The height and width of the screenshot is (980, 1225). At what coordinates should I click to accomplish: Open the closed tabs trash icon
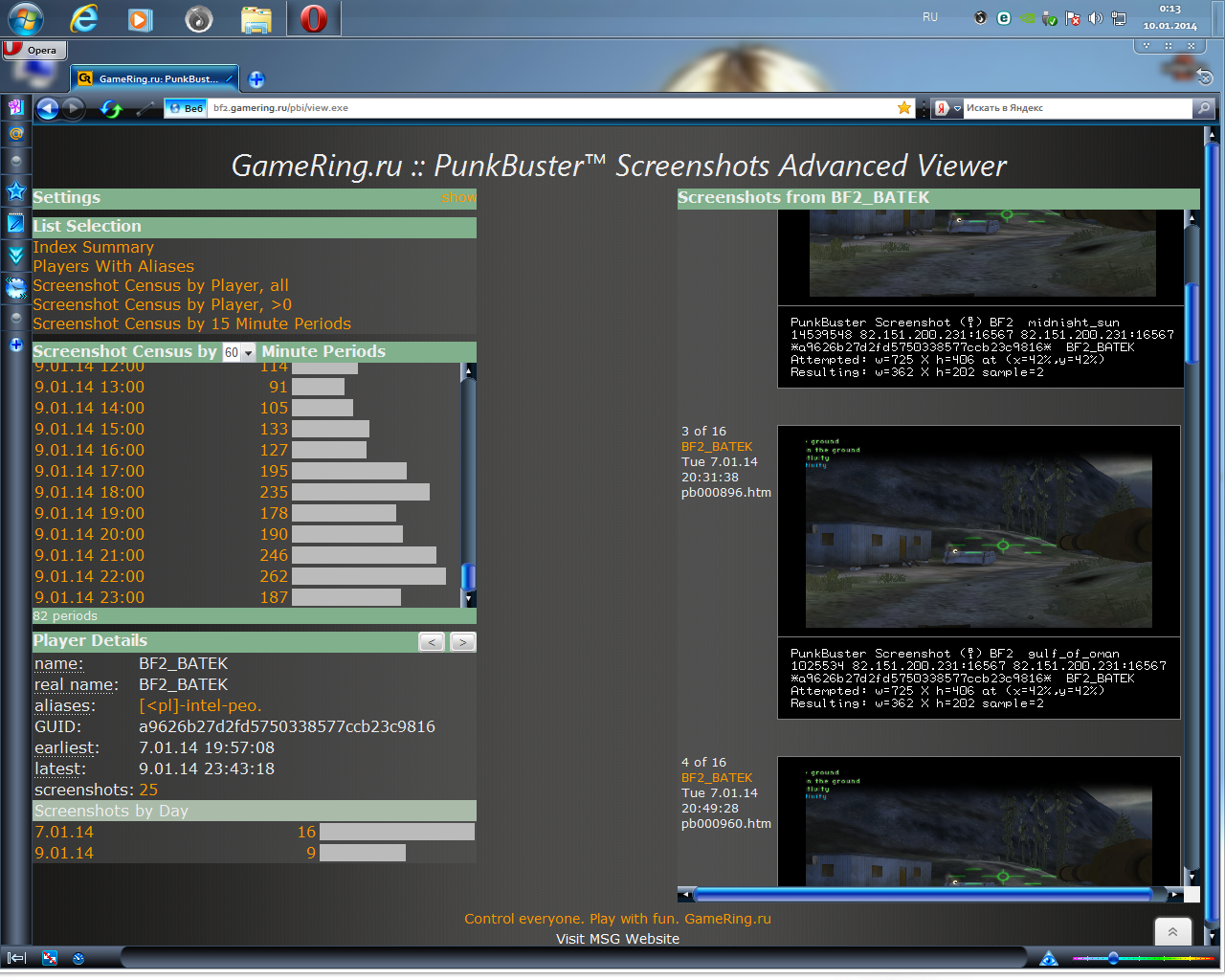(x=1204, y=77)
